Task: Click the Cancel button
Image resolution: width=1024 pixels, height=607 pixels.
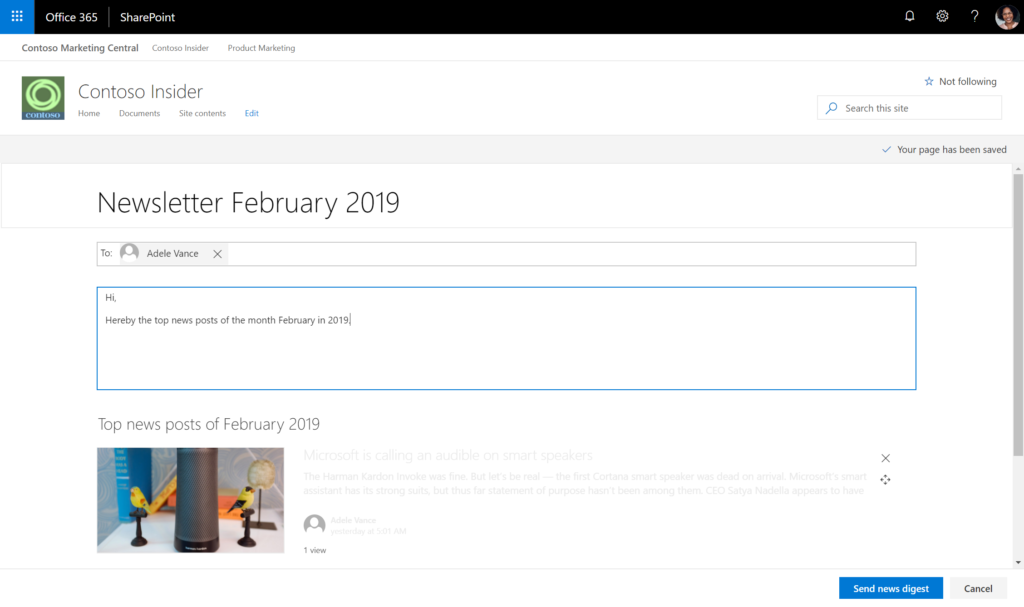Action: click(x=978, y=588)
